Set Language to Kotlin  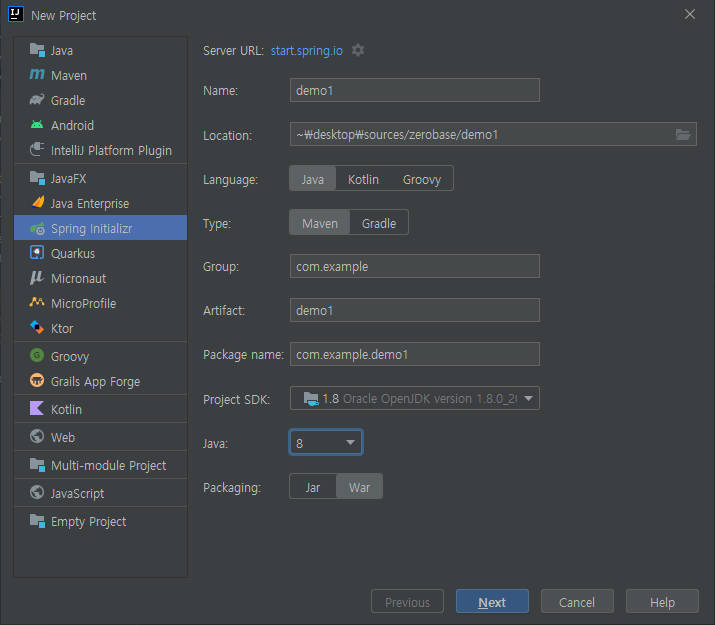[x=363, y=179]
